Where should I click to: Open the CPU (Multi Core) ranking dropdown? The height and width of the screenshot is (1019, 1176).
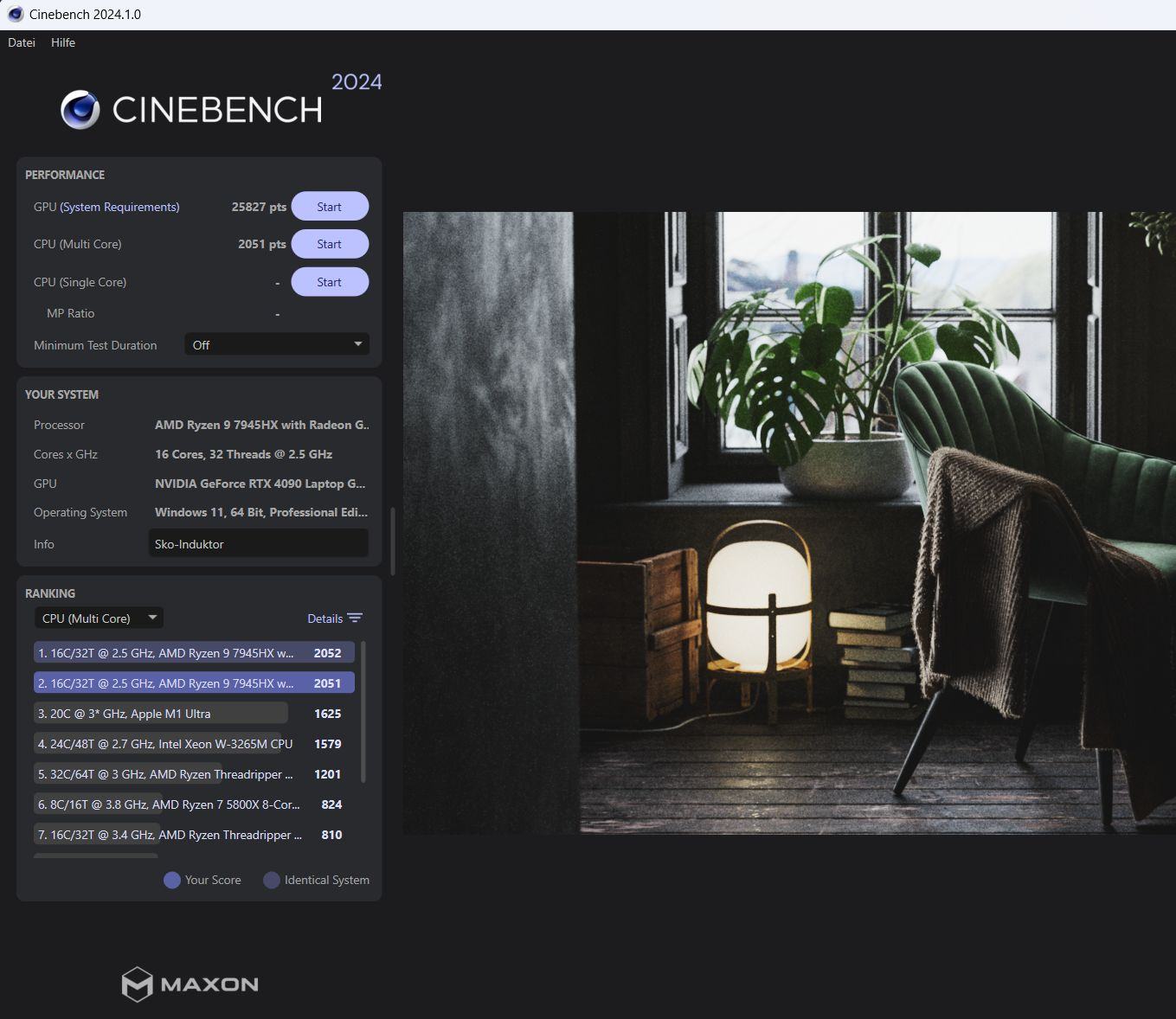[99, 618]
